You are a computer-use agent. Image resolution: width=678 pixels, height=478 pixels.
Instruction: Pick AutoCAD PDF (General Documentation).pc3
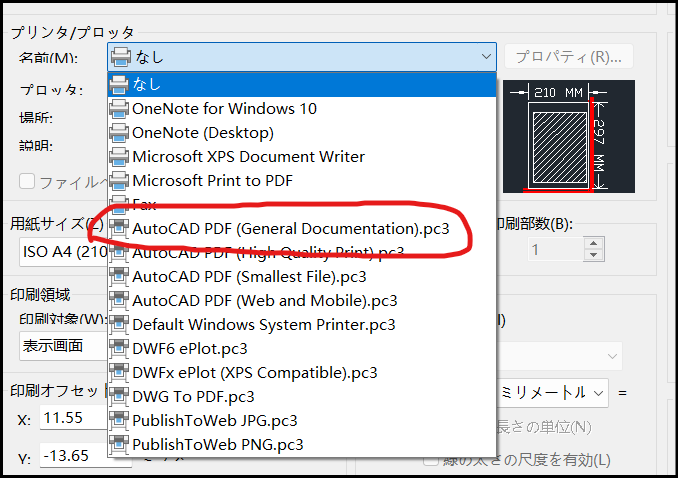tap(302, 229)
